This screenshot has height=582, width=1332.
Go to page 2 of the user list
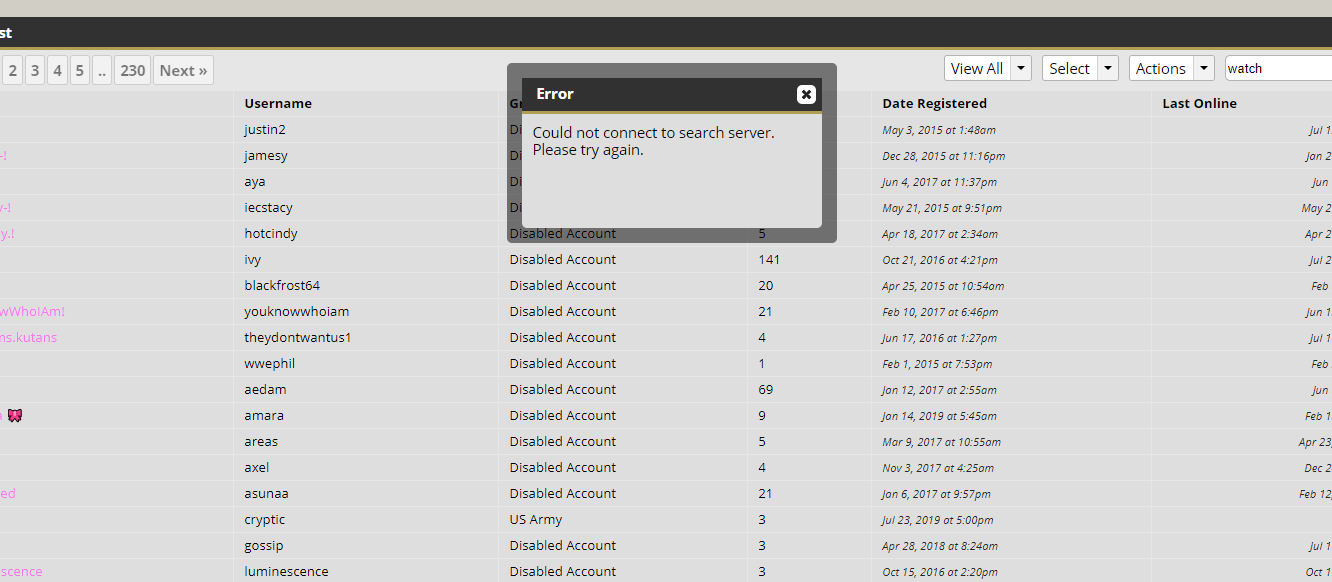[x=12, y=70]
